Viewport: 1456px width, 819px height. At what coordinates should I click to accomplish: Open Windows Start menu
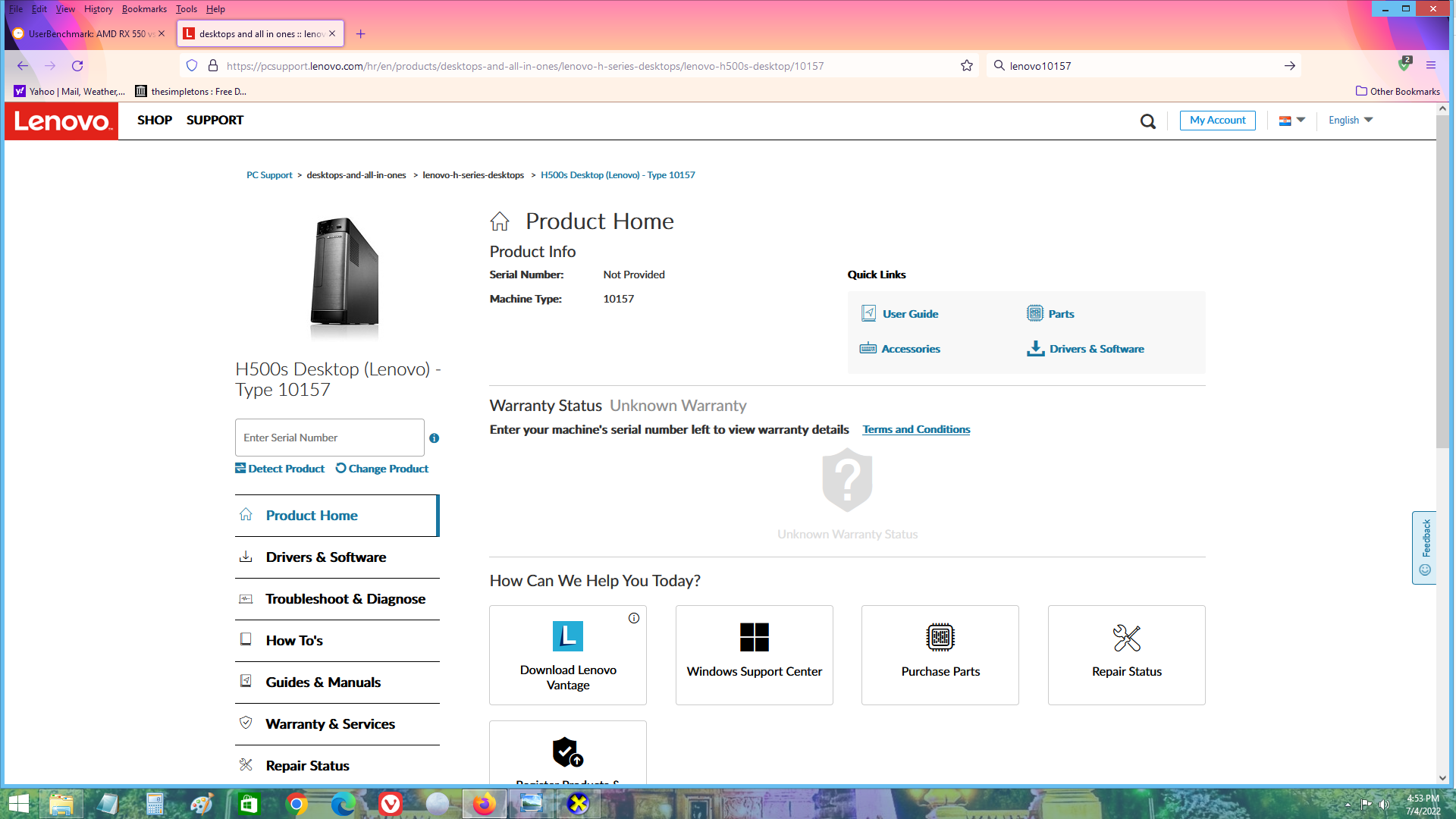tap(18, 804)
